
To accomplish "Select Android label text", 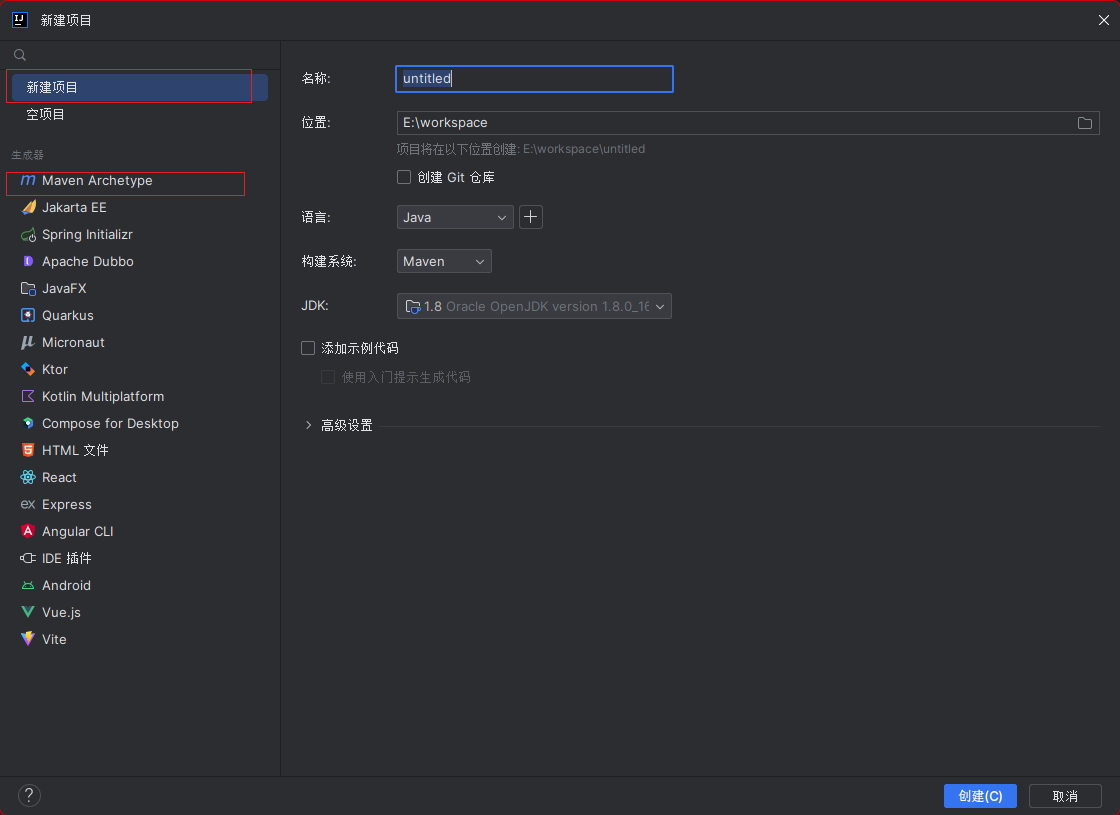I will (x=66, y=586).
